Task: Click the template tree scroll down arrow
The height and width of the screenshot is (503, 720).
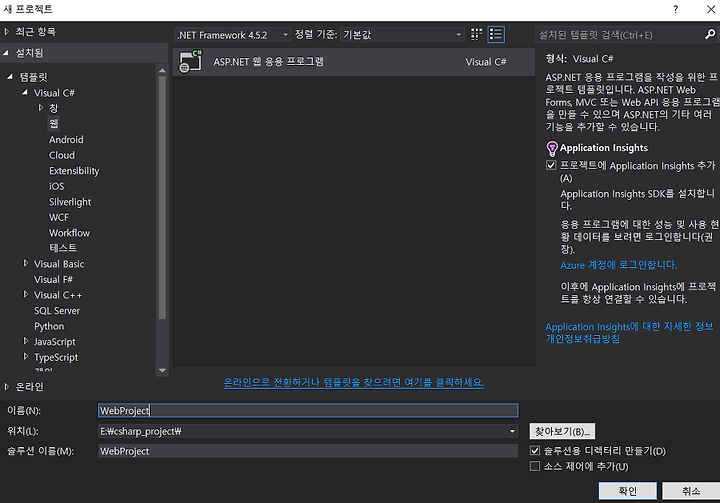Action: click(x=162, y=370)
